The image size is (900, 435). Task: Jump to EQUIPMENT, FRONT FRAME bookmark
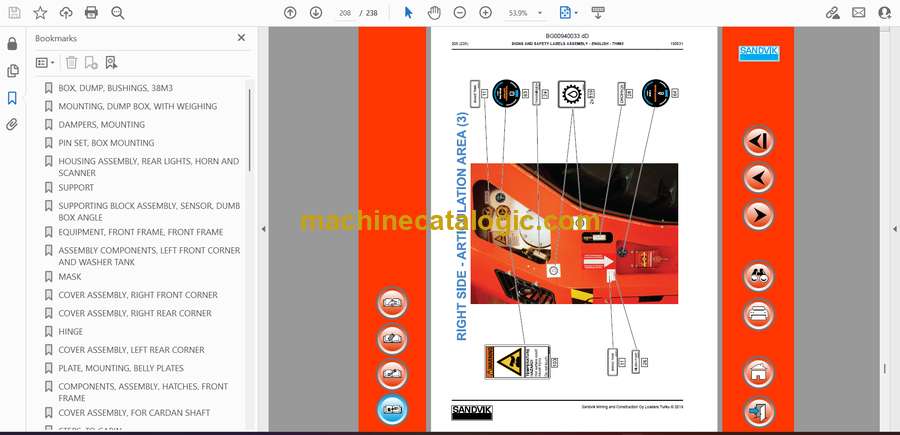[141, 232]
